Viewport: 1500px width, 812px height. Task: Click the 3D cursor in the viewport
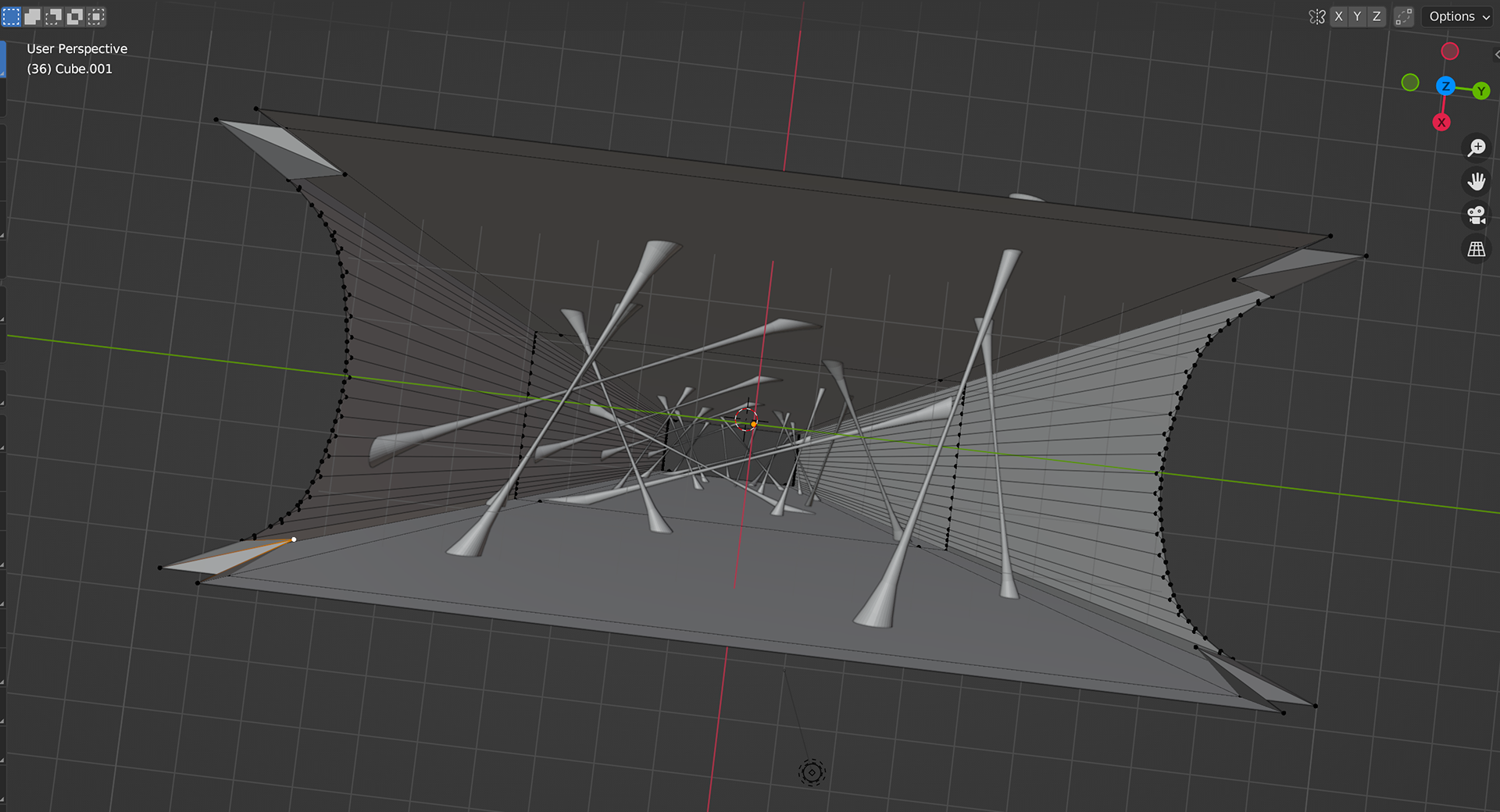747,419
